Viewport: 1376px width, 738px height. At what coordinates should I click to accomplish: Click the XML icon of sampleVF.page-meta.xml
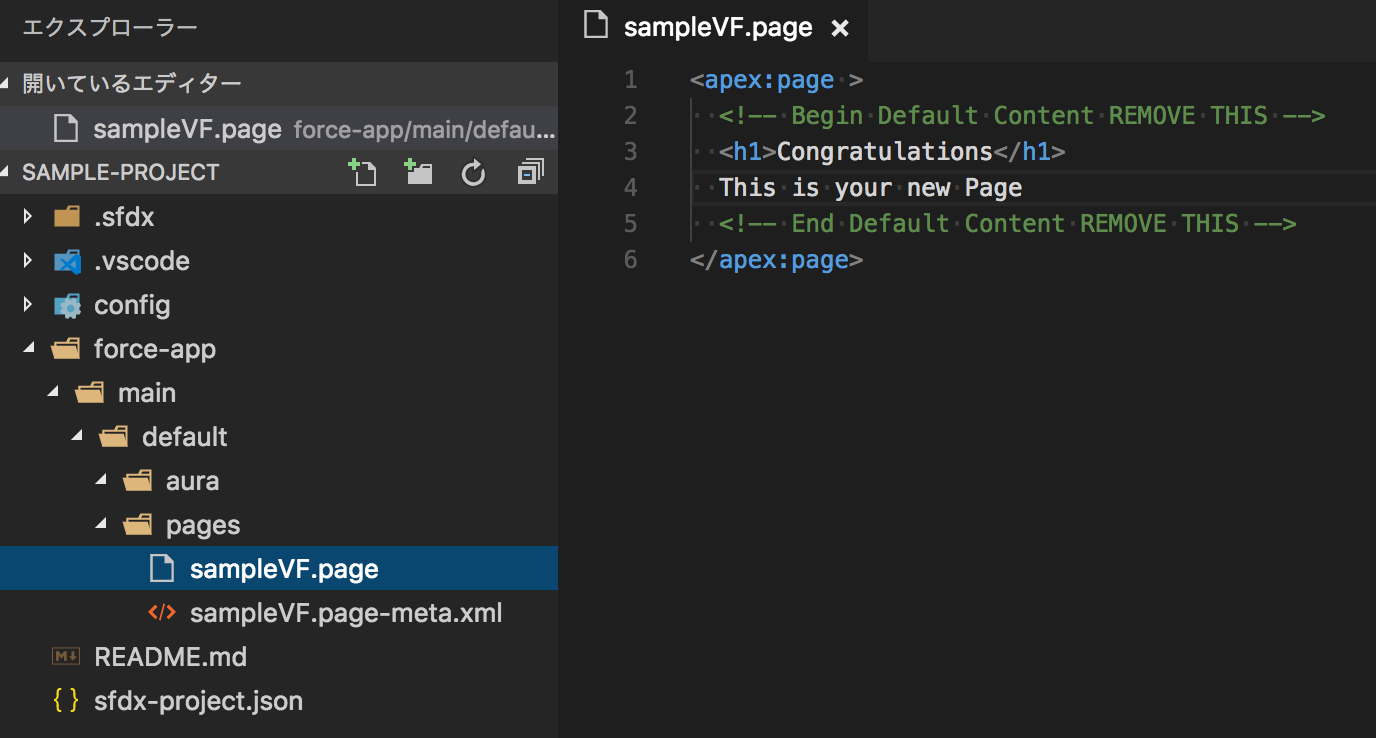coord(162,613)
